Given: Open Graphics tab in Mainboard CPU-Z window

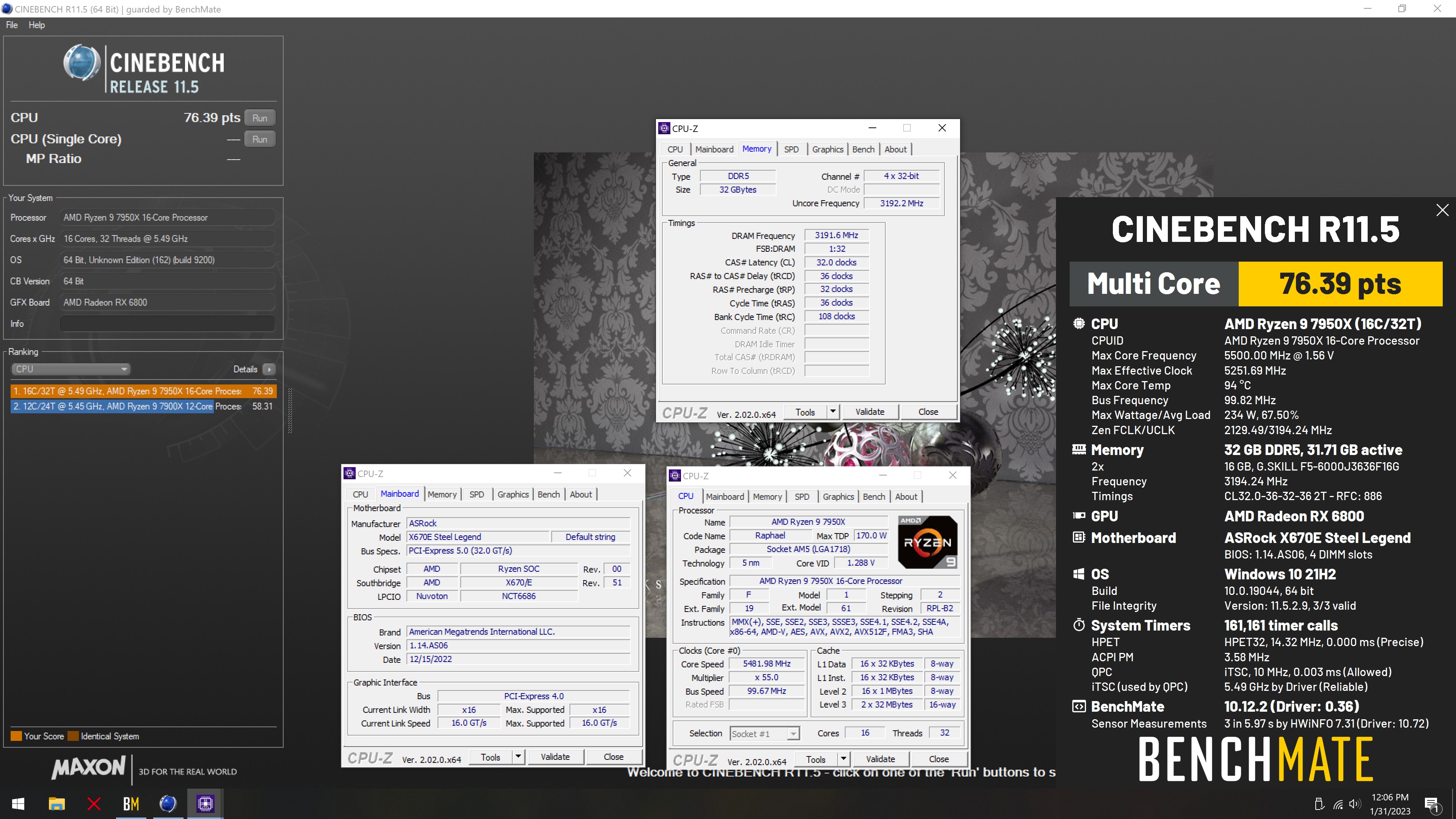Looking at the screenshot, I should [513, 494].
